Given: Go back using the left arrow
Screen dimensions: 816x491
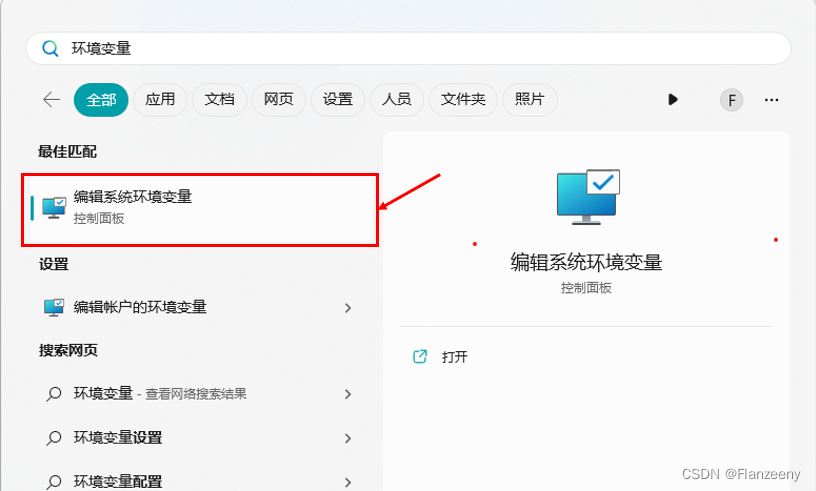Looking at the screenshot, I should point(52,99).
